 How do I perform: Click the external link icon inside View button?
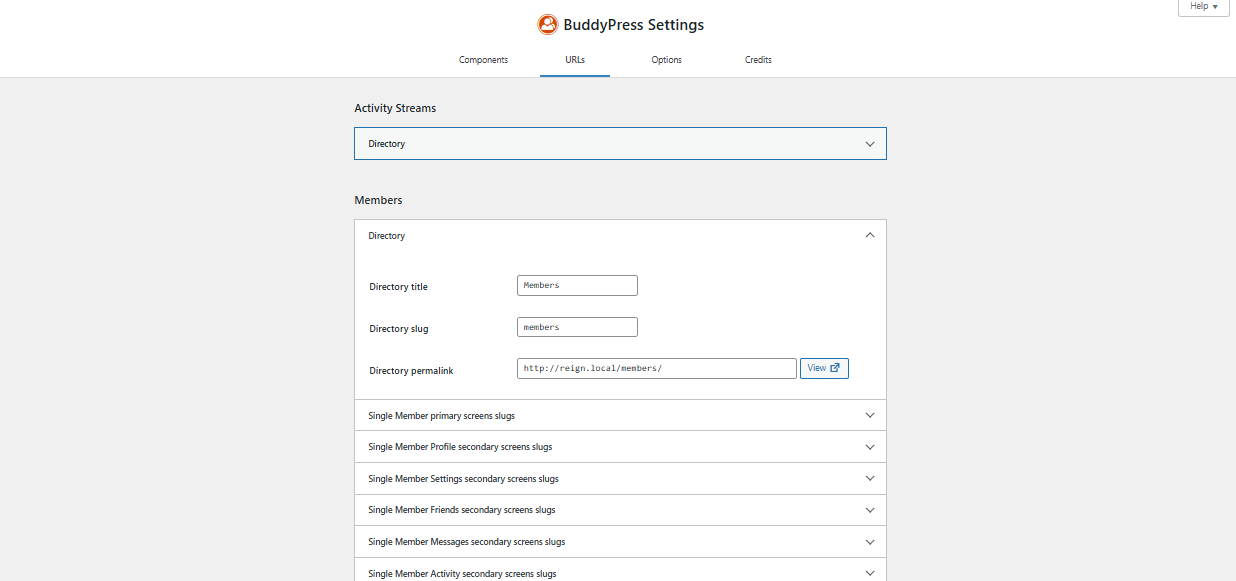(833, 368)
